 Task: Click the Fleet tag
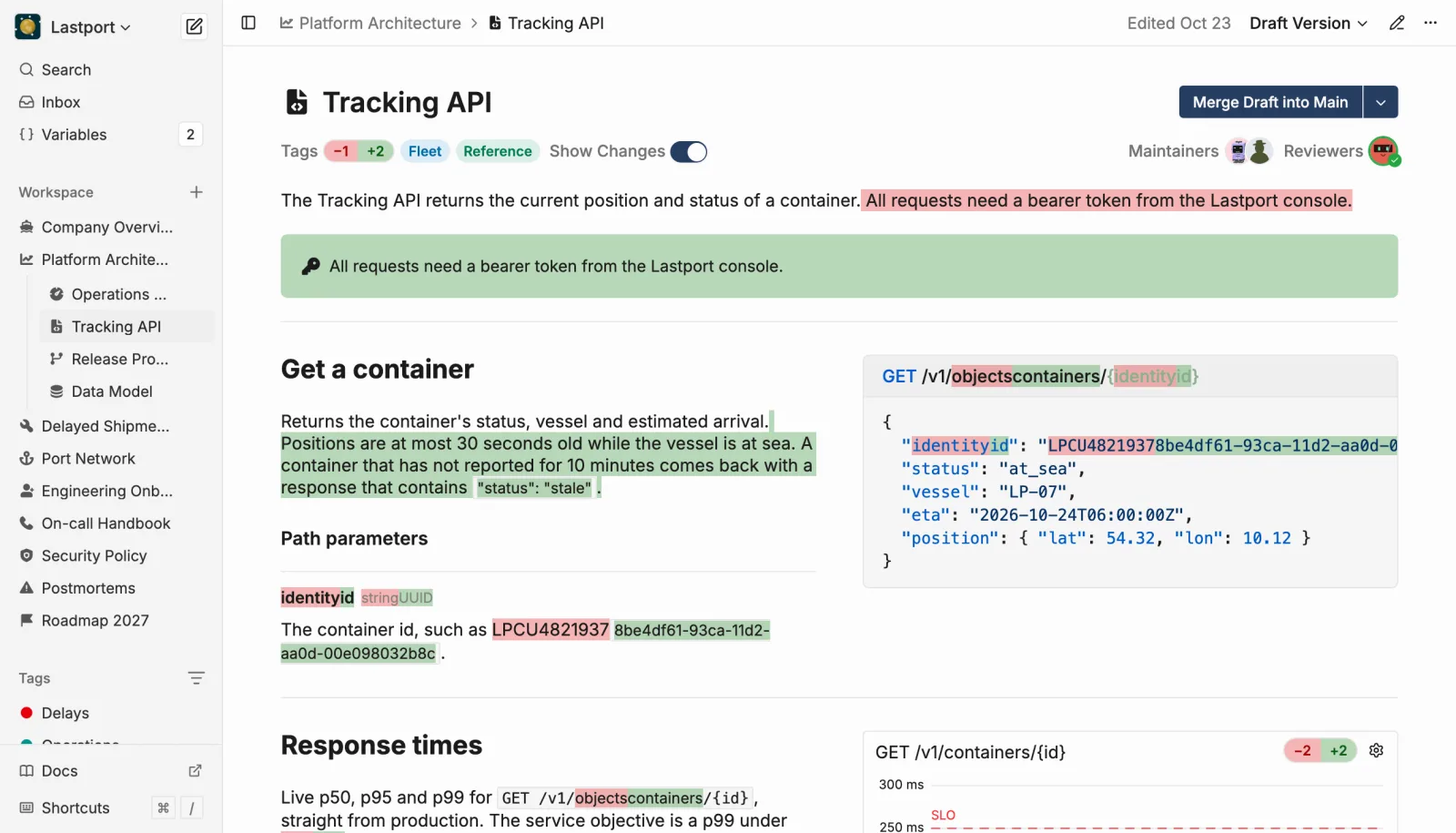(x=425, y=151)
